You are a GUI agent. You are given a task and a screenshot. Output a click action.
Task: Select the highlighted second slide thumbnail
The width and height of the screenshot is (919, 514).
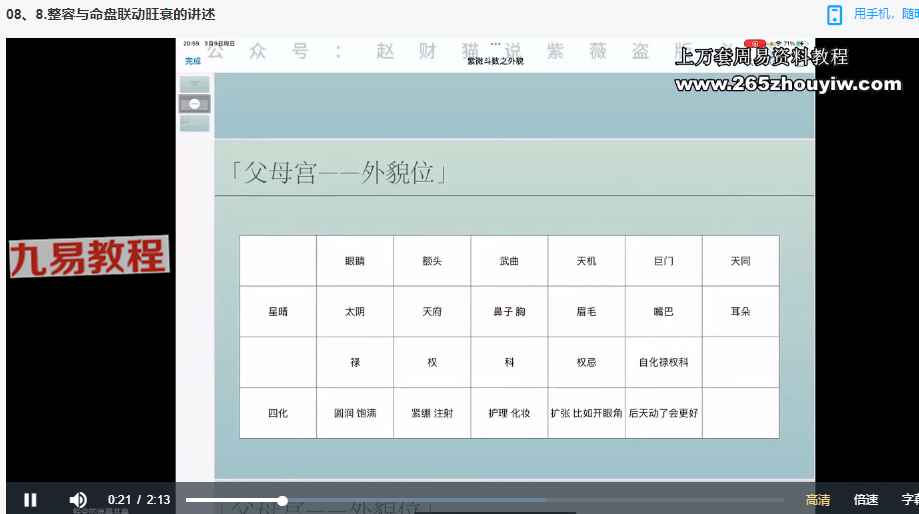195,104
